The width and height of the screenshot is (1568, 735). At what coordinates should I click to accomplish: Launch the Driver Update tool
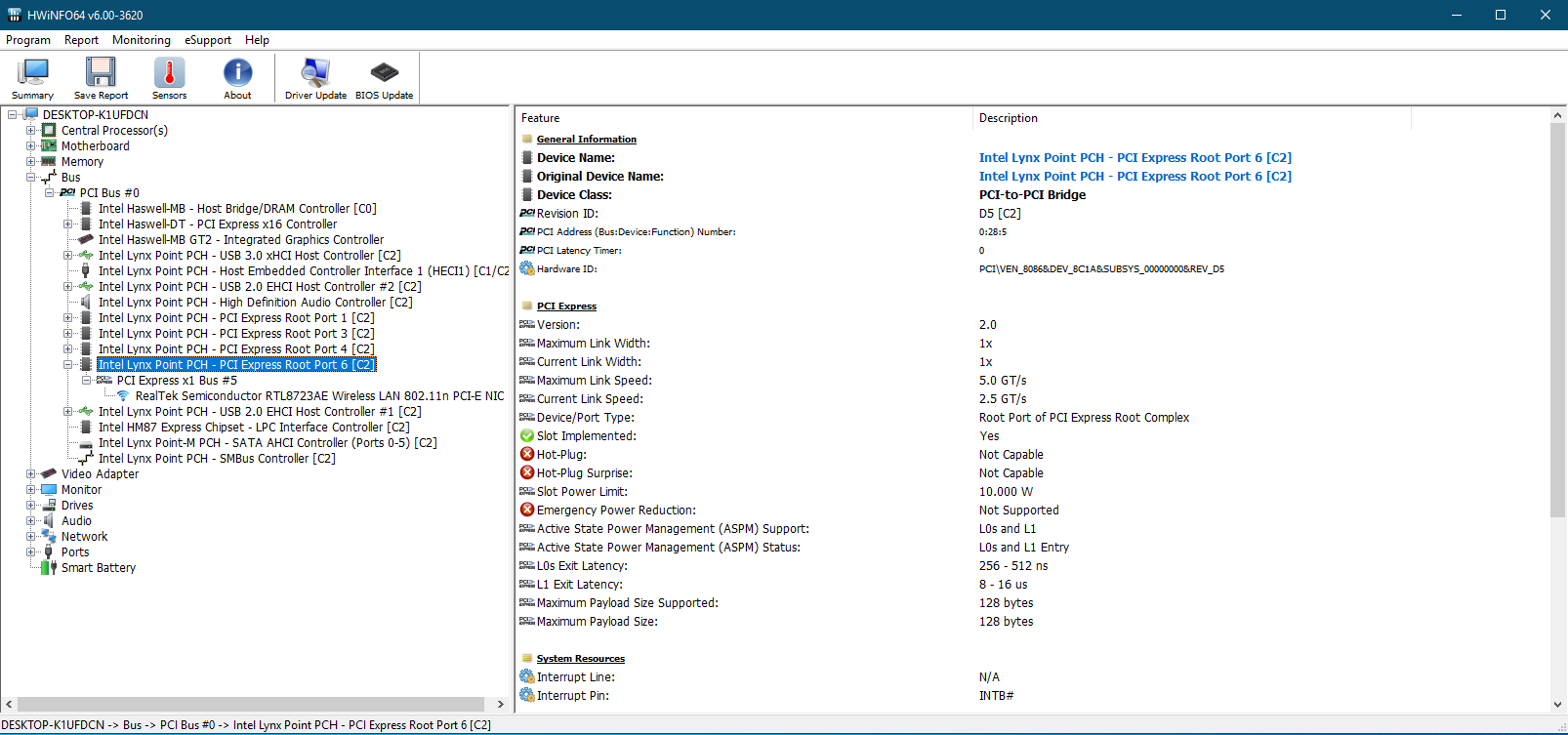click(x=315, y=78)
